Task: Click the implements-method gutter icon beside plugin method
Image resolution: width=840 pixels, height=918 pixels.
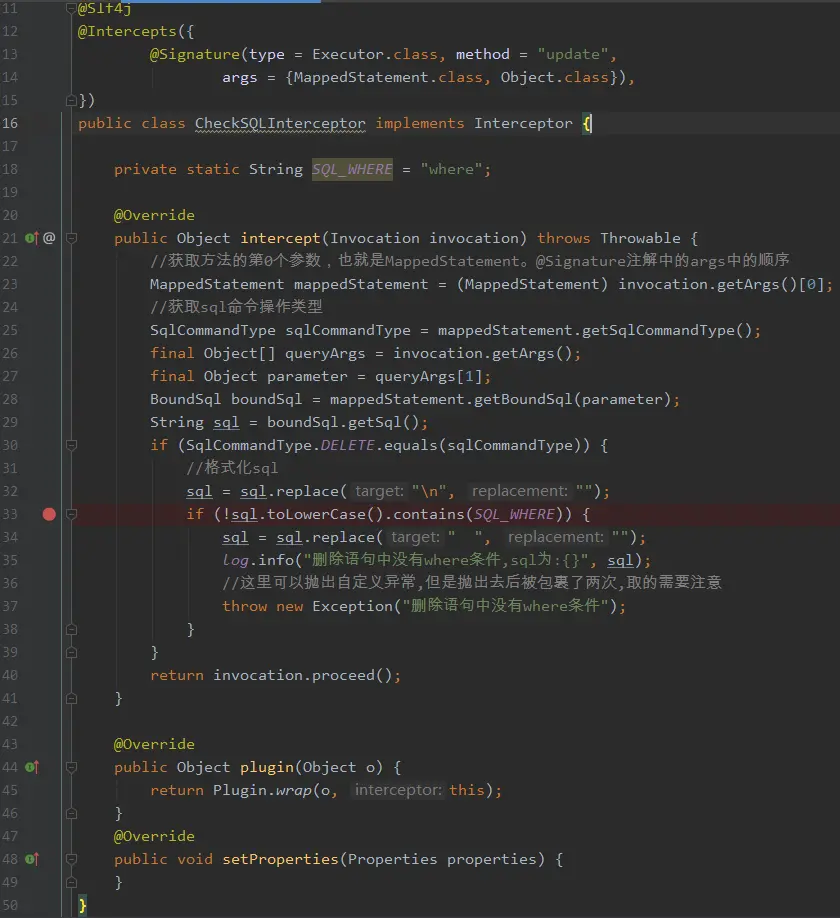Action: point(32,767)
